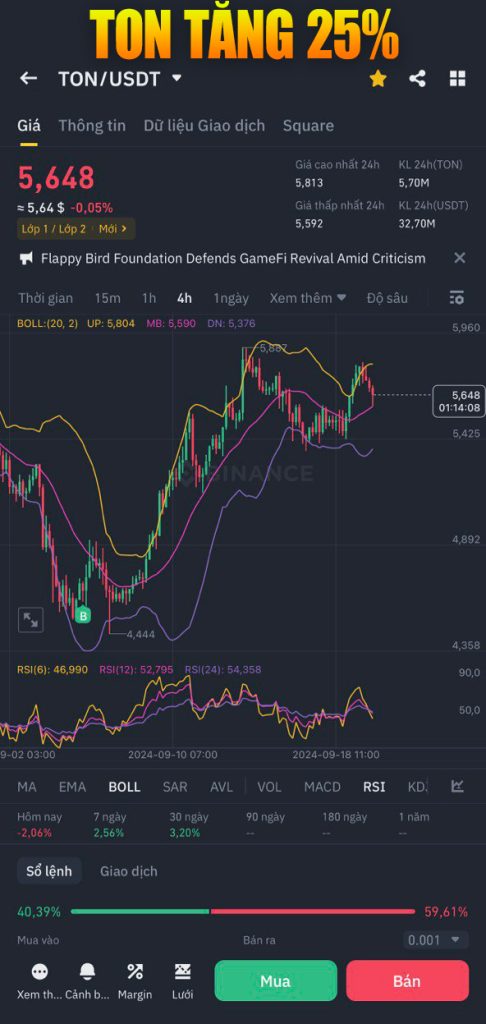
Task: Go back with the left arrow
Action: coord(28,79)
